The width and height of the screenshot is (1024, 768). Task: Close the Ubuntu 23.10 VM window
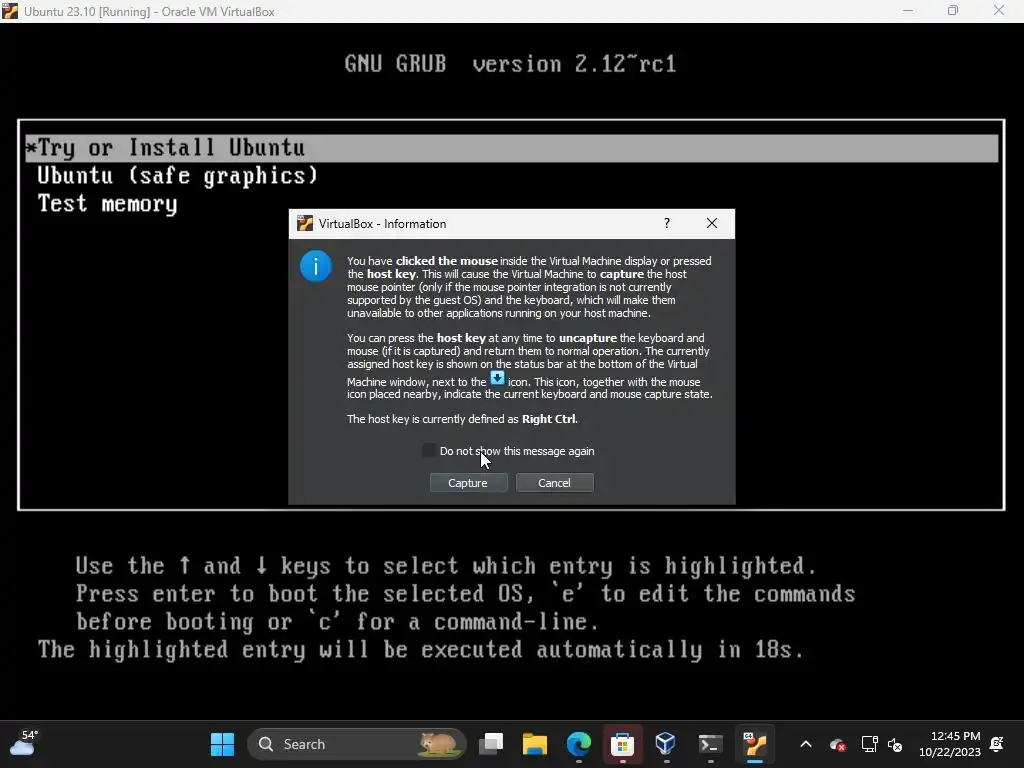tap(999, 11)
